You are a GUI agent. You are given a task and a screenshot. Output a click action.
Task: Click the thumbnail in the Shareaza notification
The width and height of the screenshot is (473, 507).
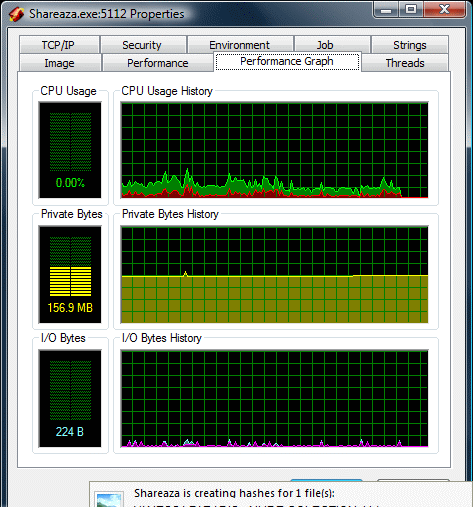pyautogui.click(x=109, y=499)
